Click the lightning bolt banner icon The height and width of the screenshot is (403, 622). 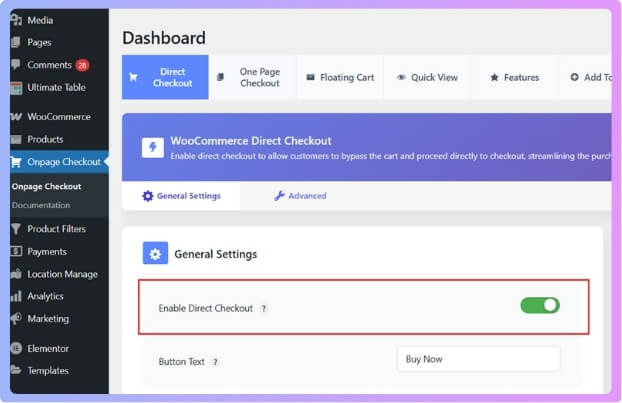pos(153,148)
